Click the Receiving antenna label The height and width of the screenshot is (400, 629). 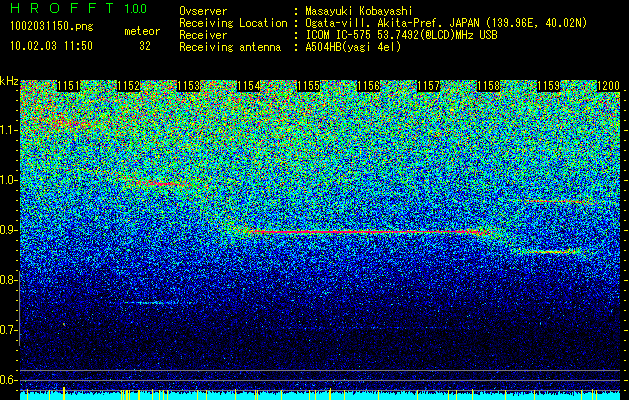coord(230,47)
